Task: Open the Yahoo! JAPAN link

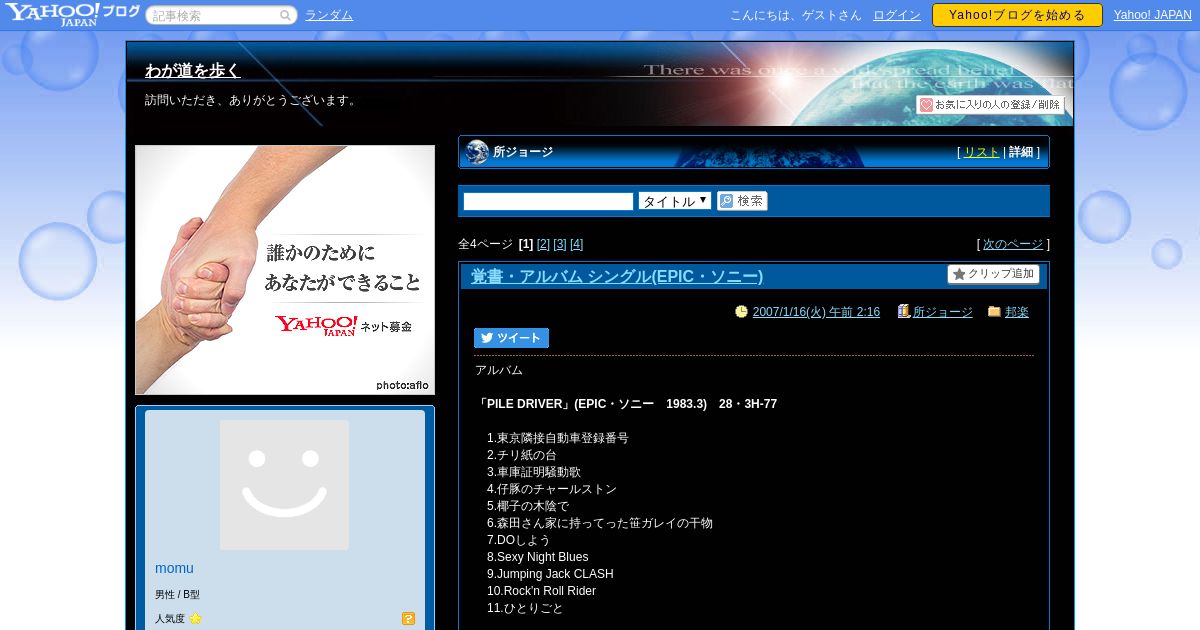Action: coord(1153,15)
